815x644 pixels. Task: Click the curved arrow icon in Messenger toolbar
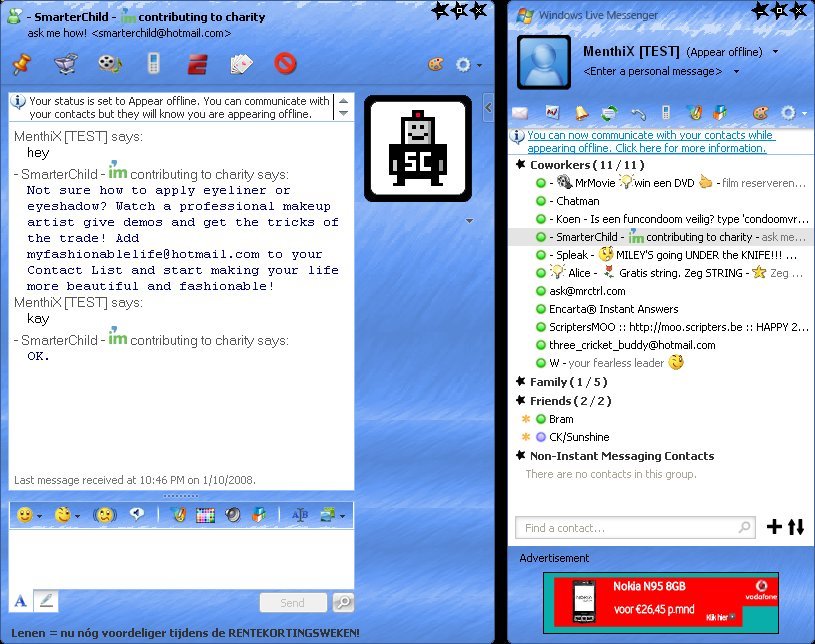pyautogui.click(x=639, y=113)
